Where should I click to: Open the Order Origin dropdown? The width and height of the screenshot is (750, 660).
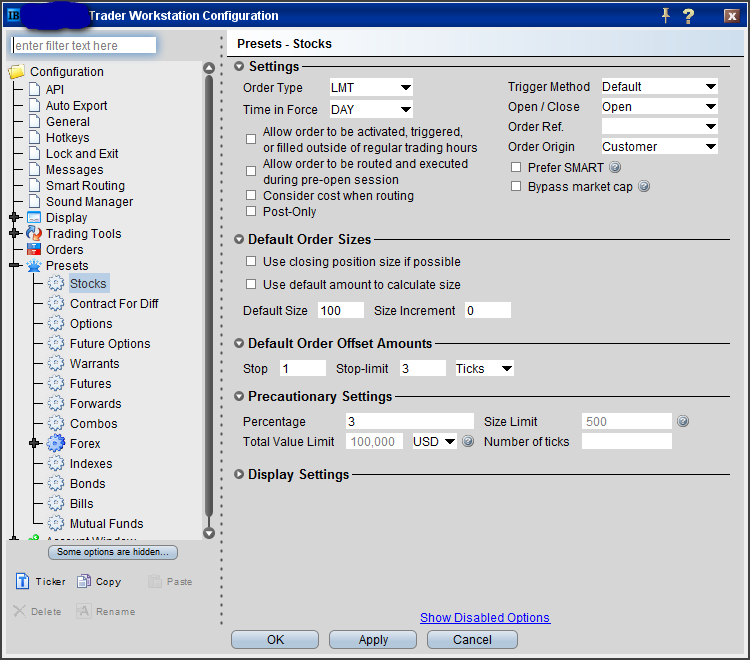pos(659,146)
